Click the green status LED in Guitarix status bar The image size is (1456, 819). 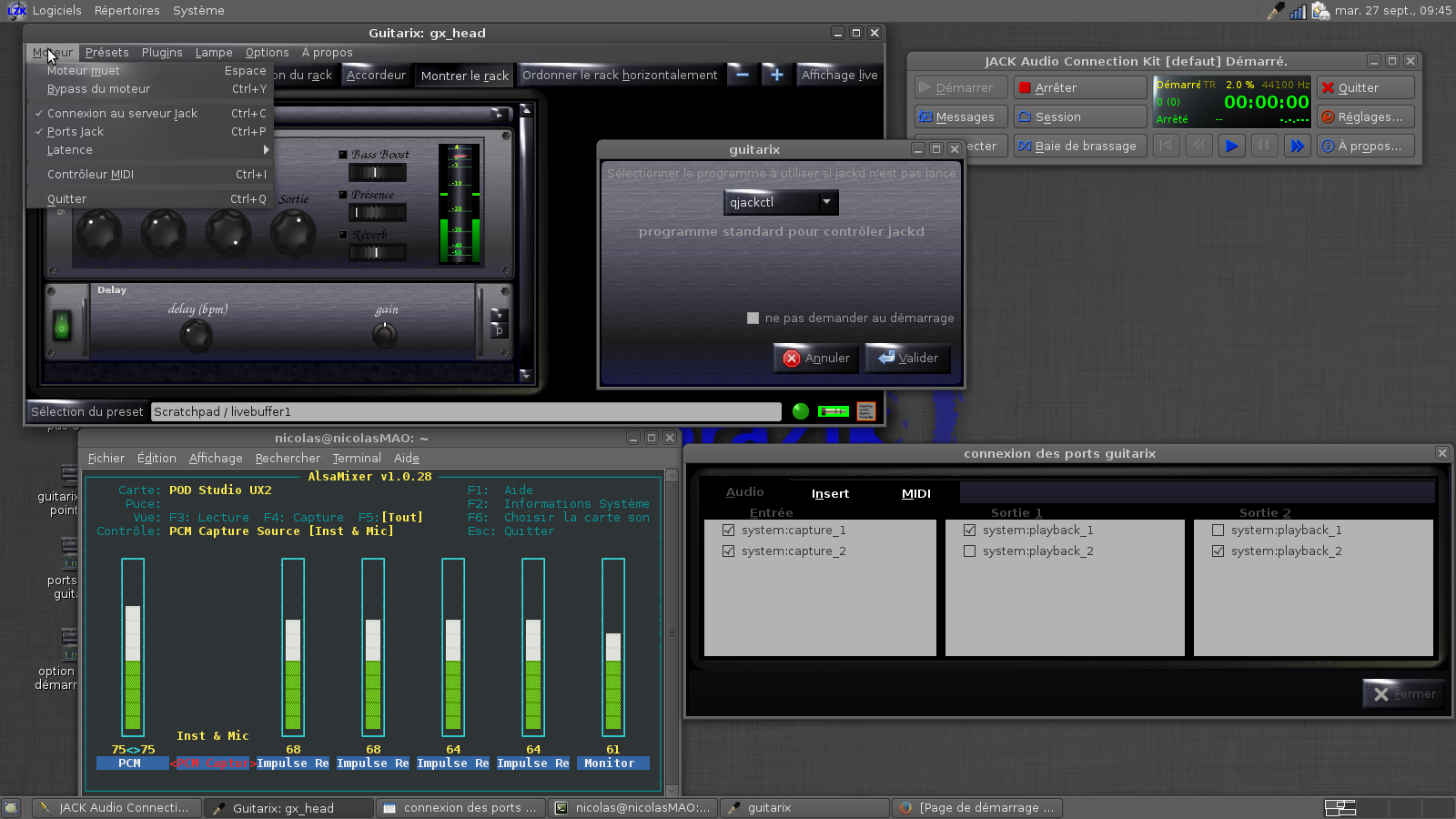click(801, 411)
